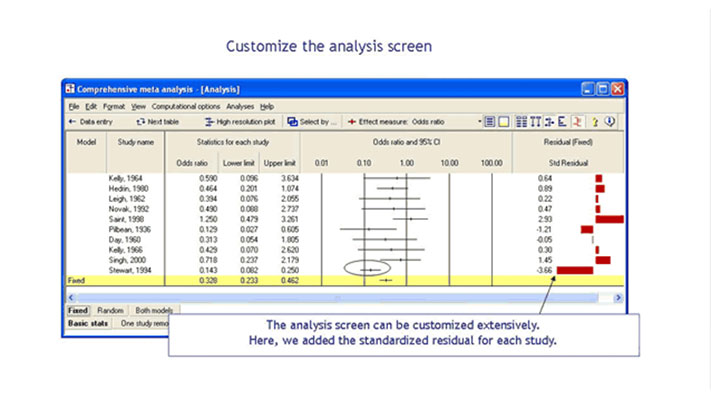Viewport: 711px width, 400px height.
Task: Open the Help menu
Action: pyautogui.click(x=267, y=107)
